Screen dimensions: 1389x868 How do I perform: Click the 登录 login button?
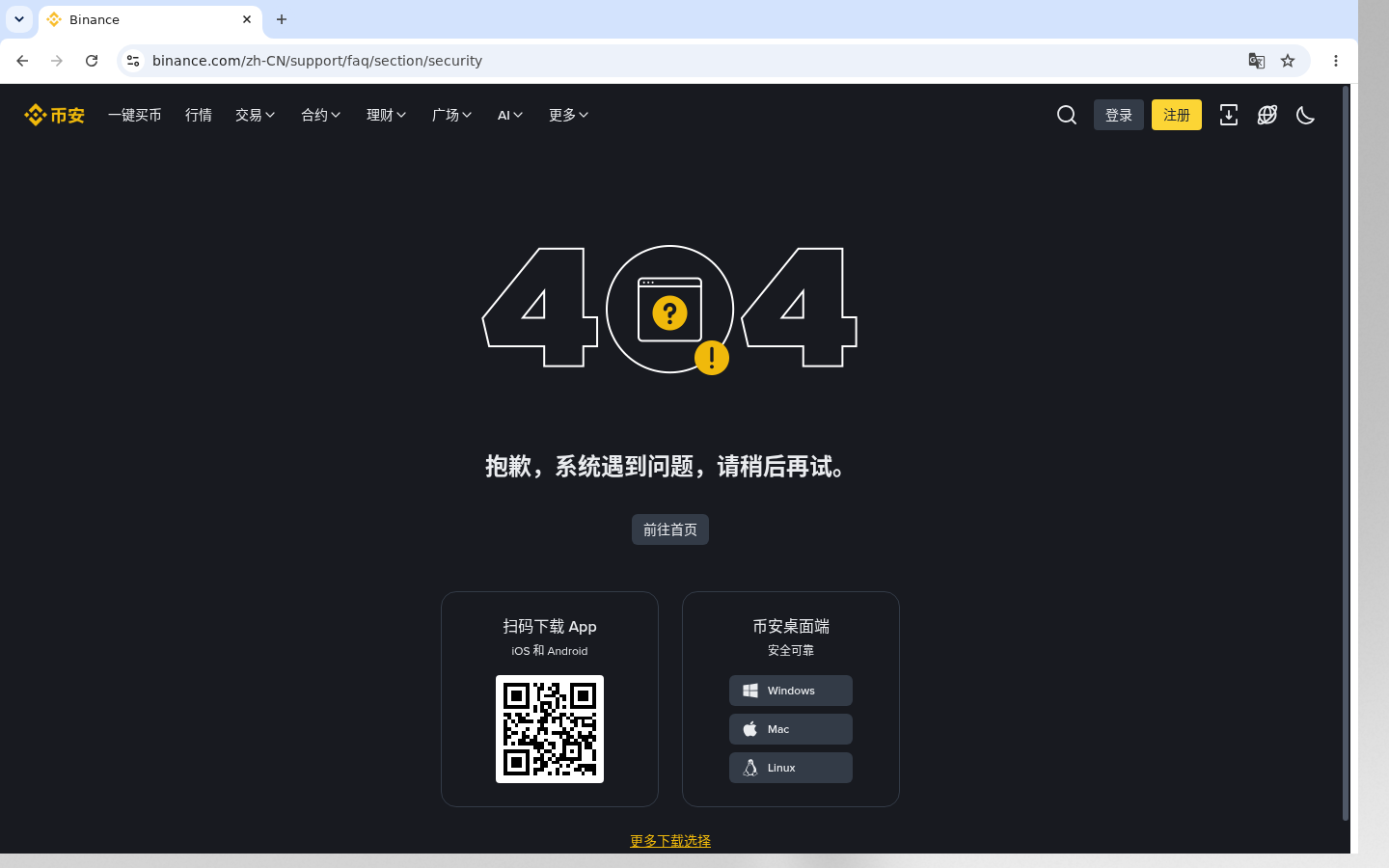1119,115
